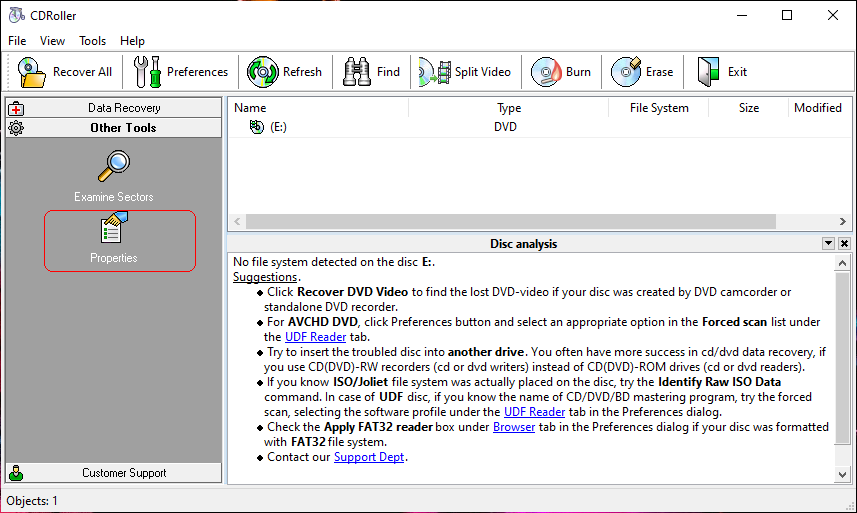Click the Disc analysis scroll-up arrow
857x513 pixels.
click(x=842, y=263)
